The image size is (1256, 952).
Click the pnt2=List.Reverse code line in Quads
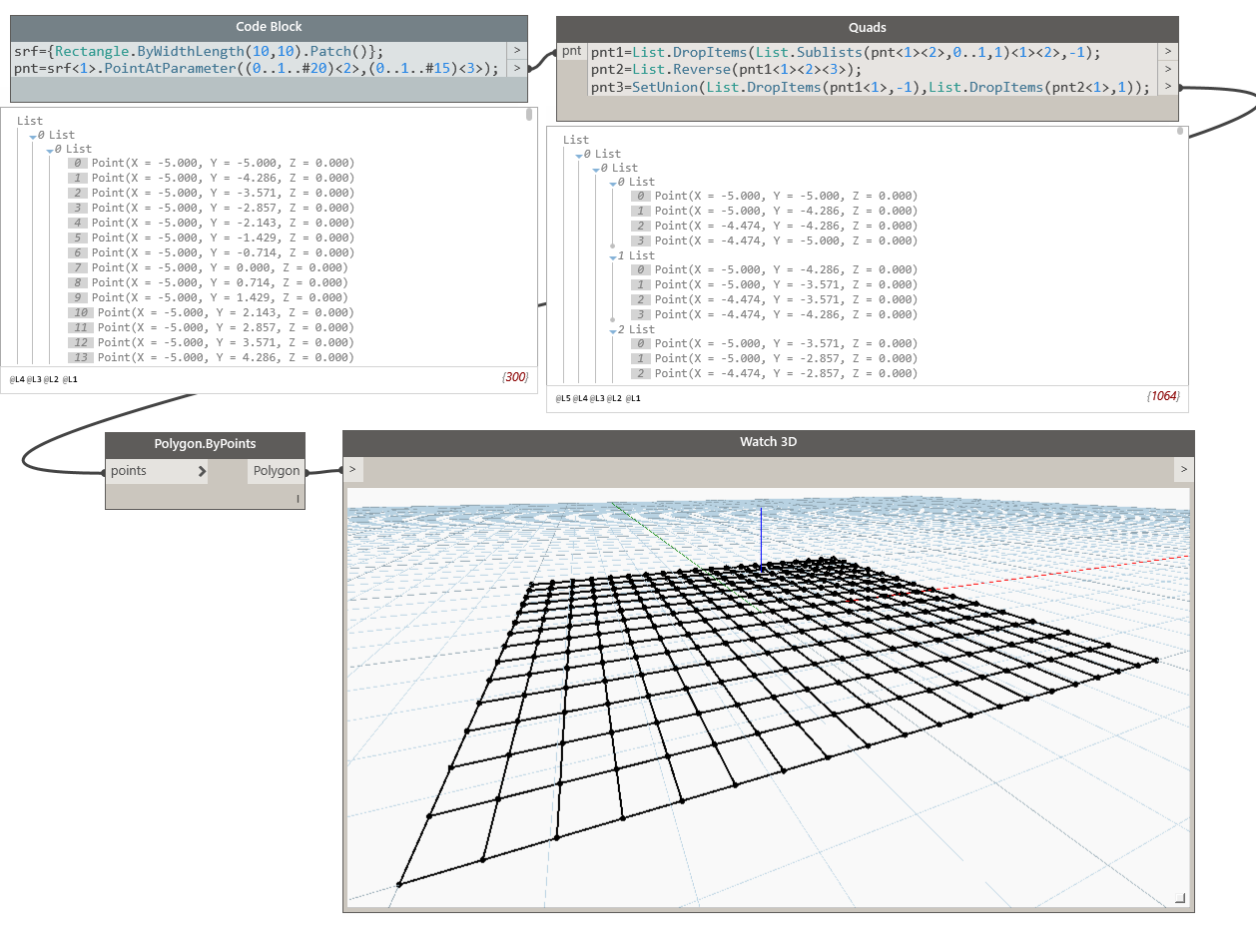tap(726, 70)
